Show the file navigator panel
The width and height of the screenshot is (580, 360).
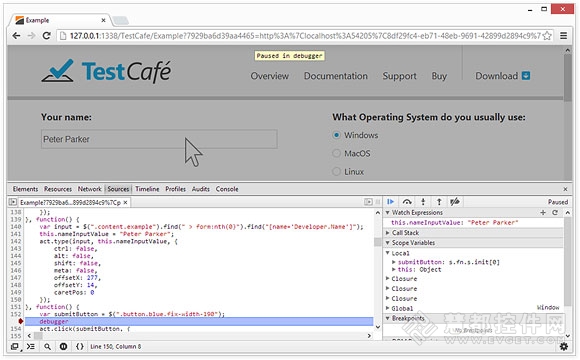point(13,202)
